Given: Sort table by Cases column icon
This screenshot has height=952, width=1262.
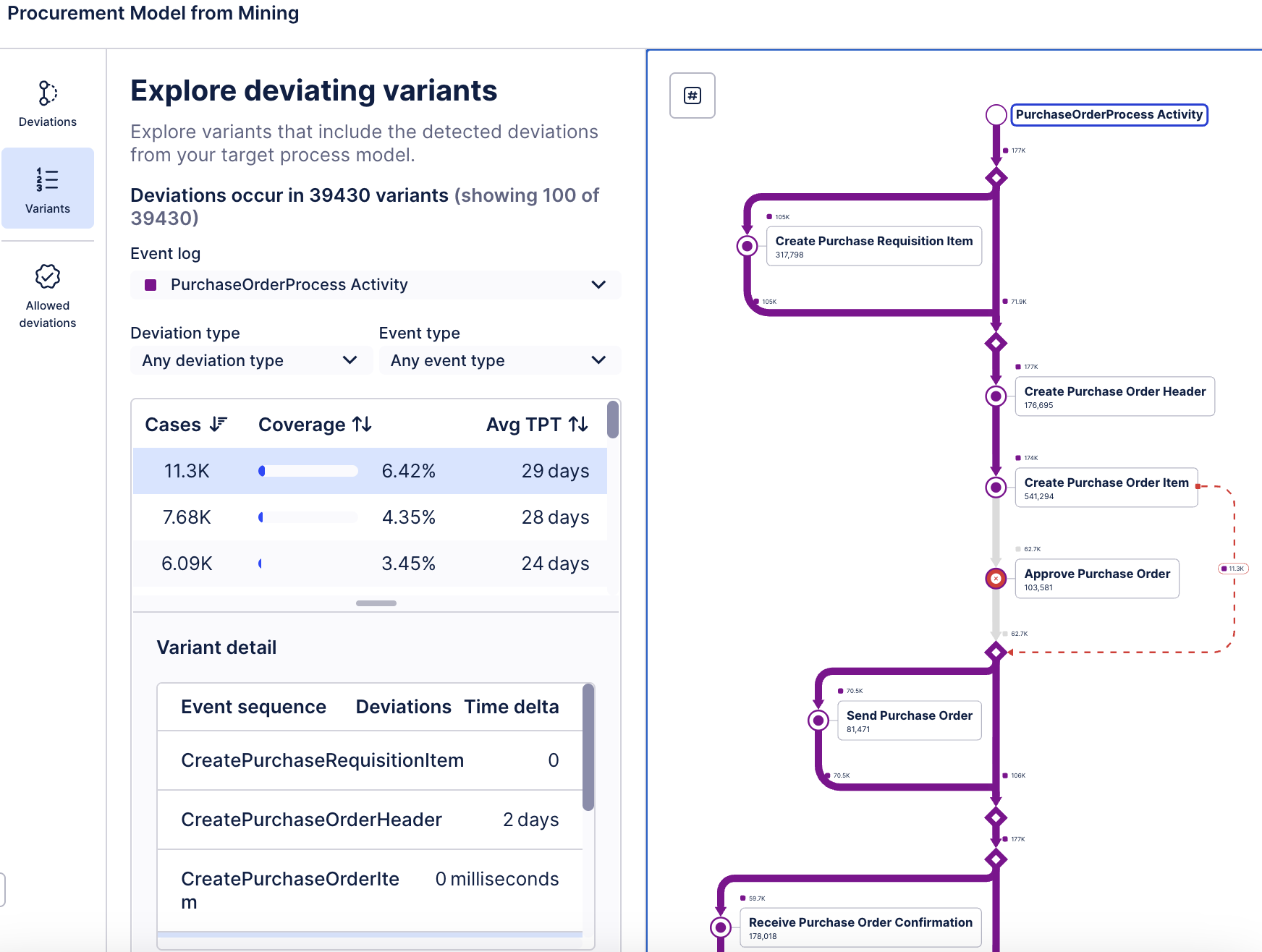Looking at the screenshot, I should pyautogui.click(x=218, y=425).
